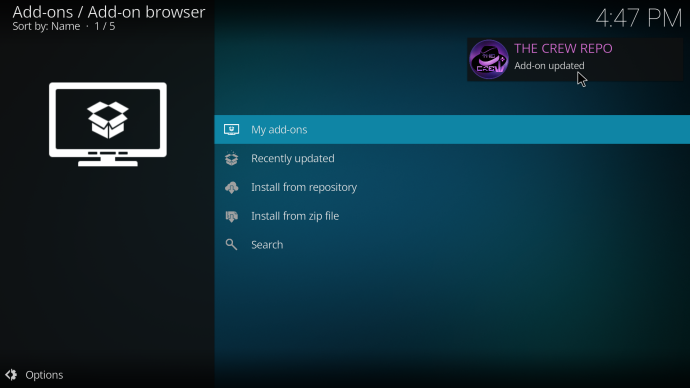The height and width of the screenshot is (388, 690).
Task: Click the Options gear icon
Action: 11,375
